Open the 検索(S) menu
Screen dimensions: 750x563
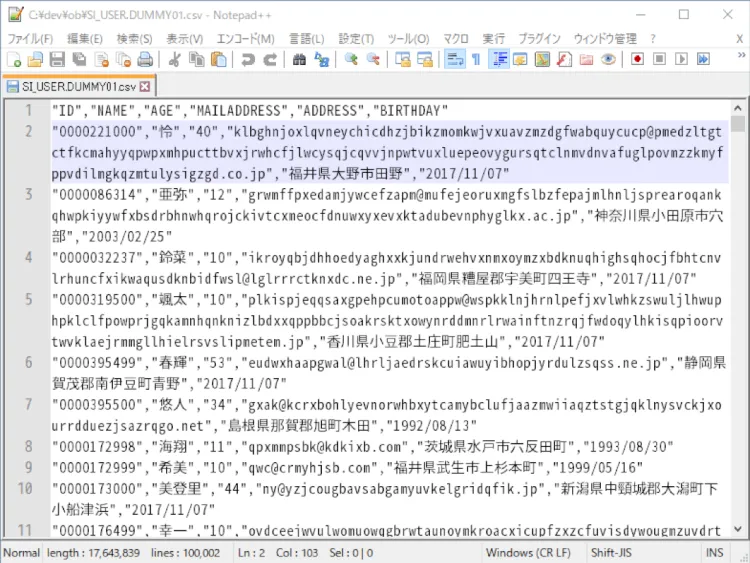pyautogui.click(x=134, y=39)
